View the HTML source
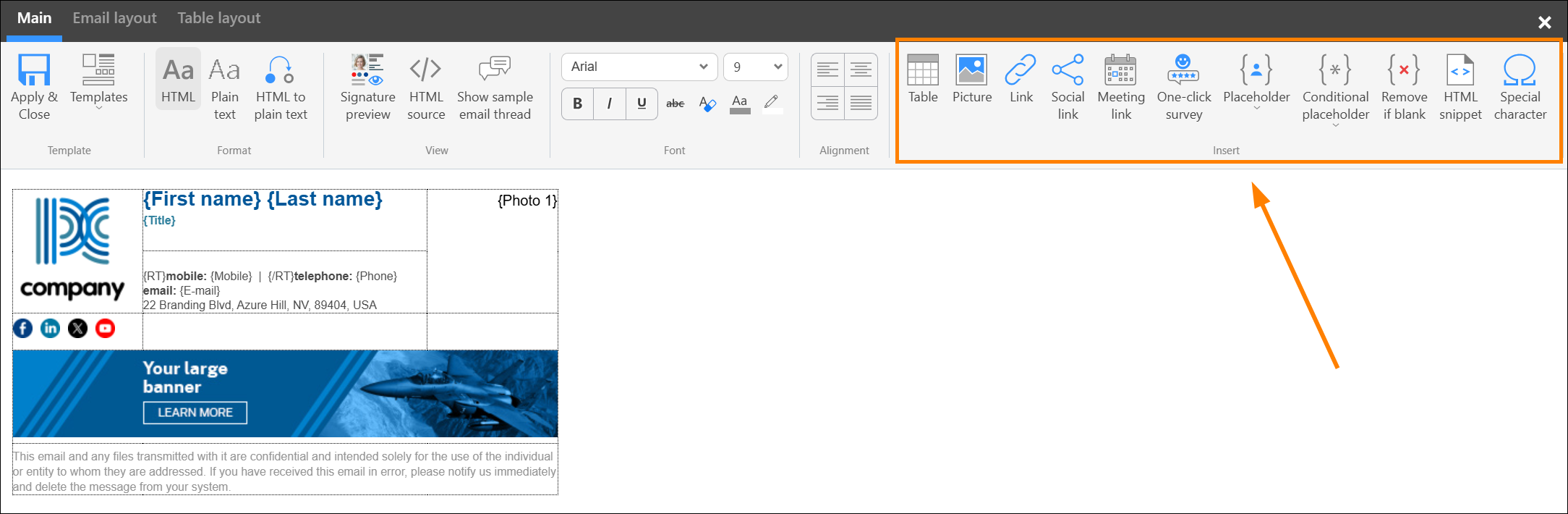The image size is (1568, 514). (426, 88)
